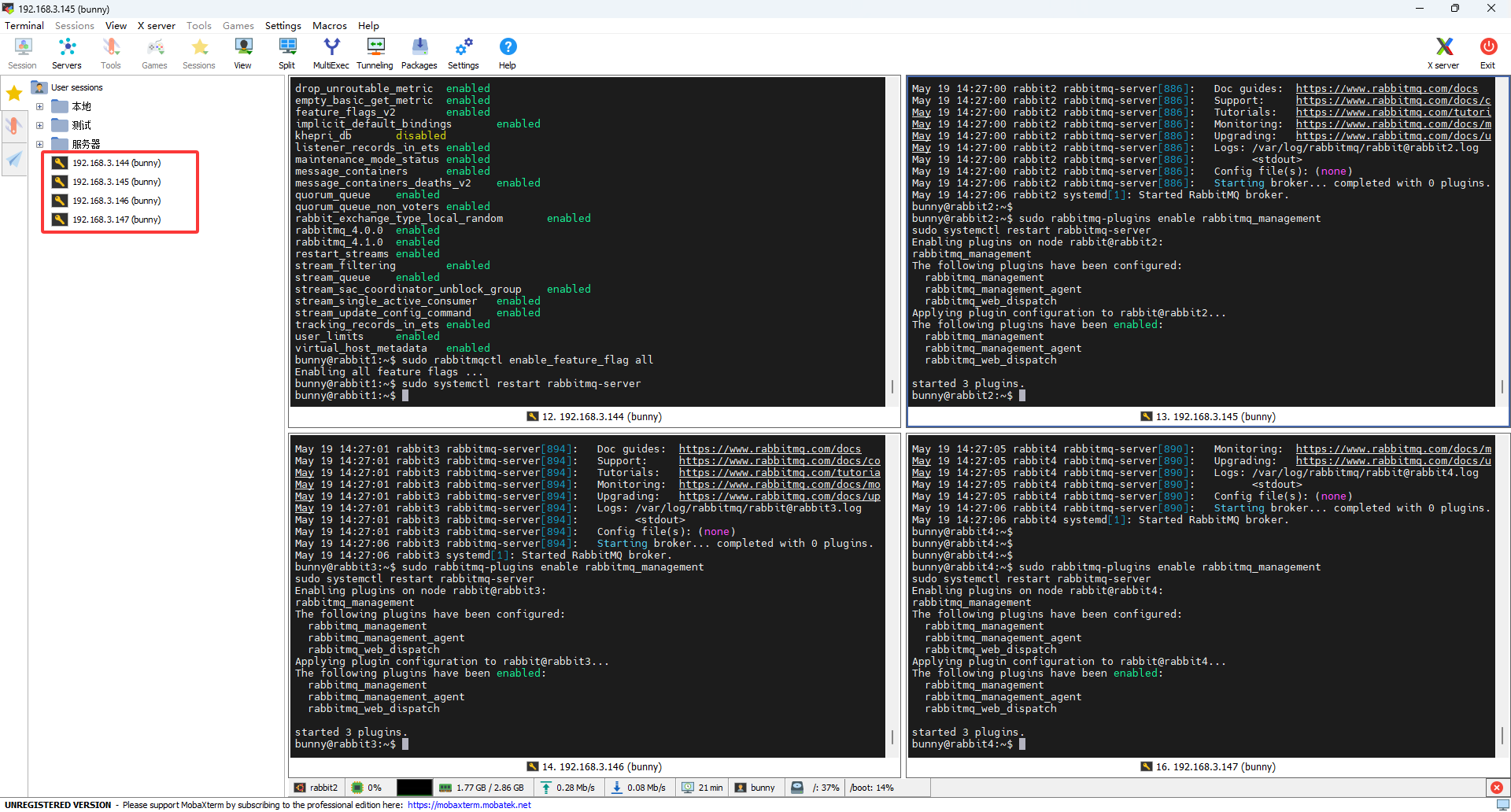Open the mobaxterm.mobatek.net link
The image size is (1511, 812).
pyautogui.click(x=469, y=805)
